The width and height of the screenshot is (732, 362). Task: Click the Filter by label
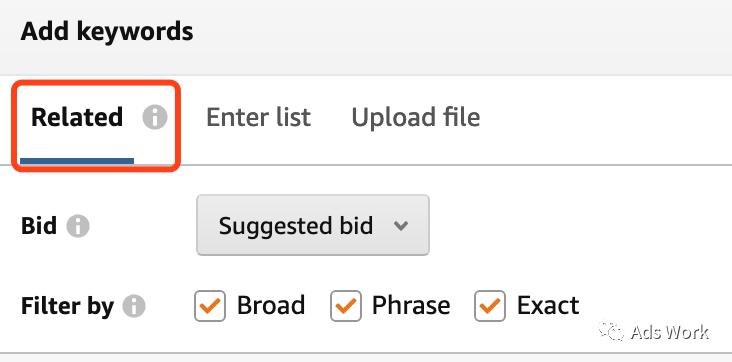67,306
